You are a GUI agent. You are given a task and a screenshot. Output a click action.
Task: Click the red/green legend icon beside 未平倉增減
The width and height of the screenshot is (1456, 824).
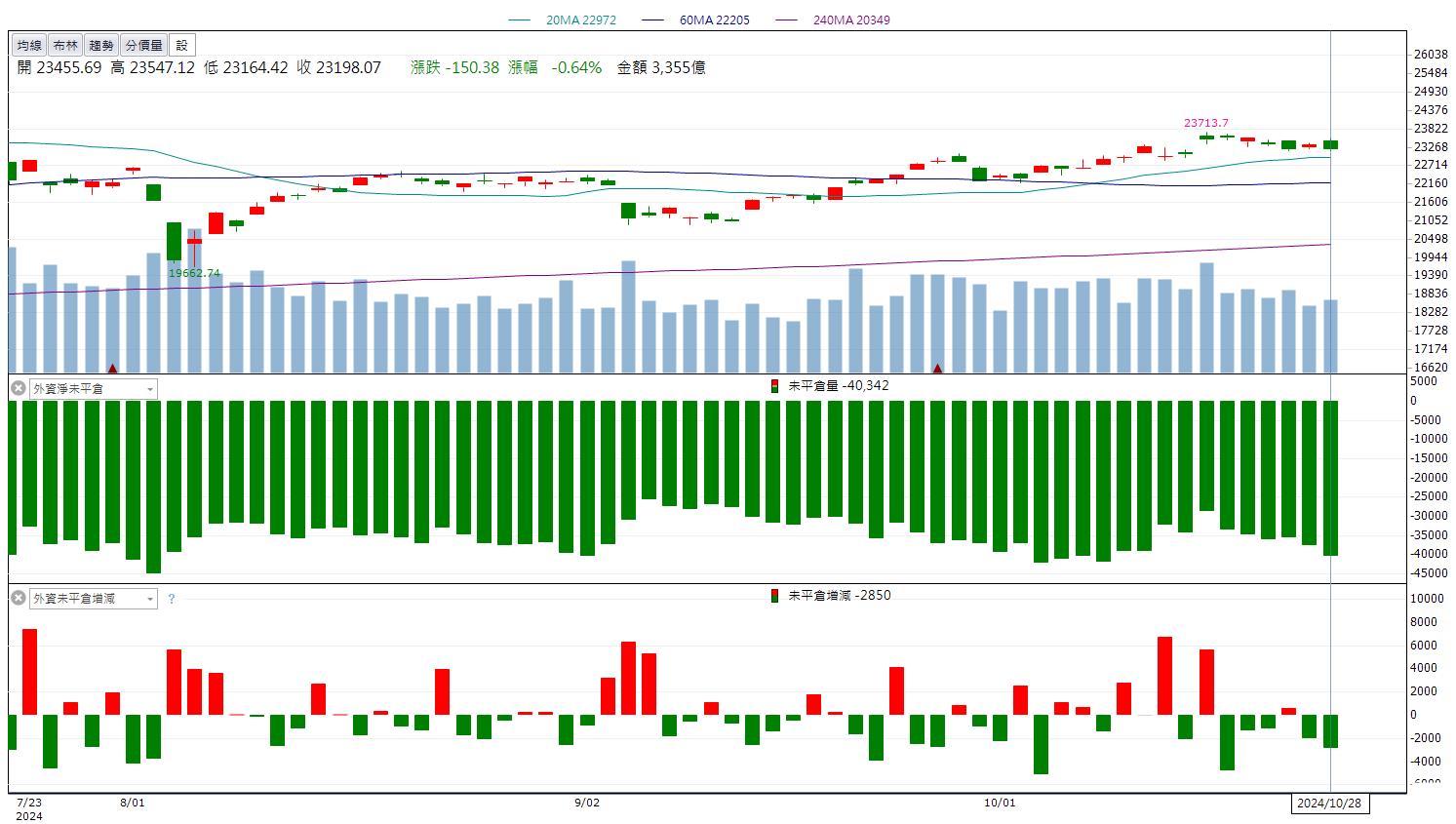tap(775, 595)
